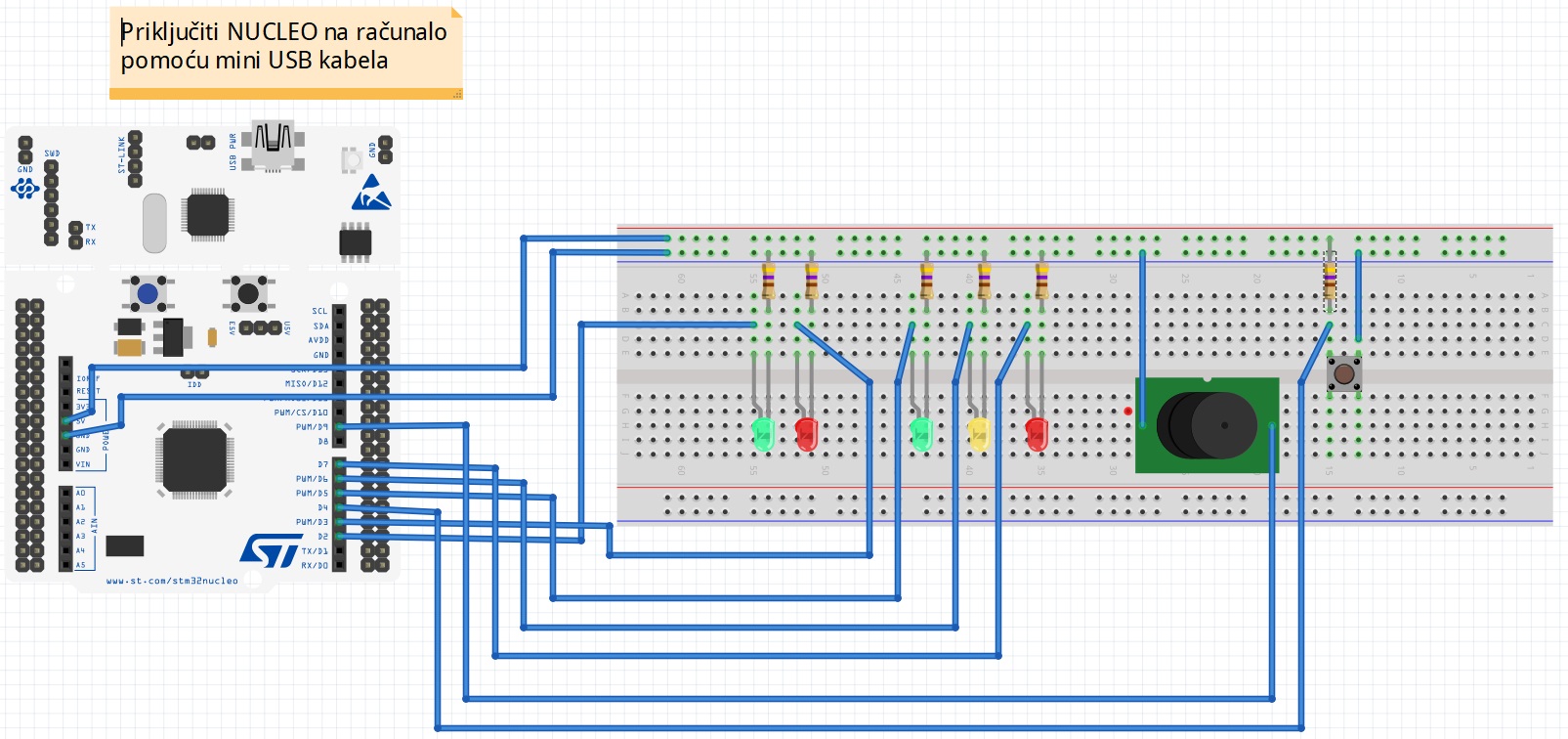
Task: Click the USB PWR label
Action: click(233, 152)
